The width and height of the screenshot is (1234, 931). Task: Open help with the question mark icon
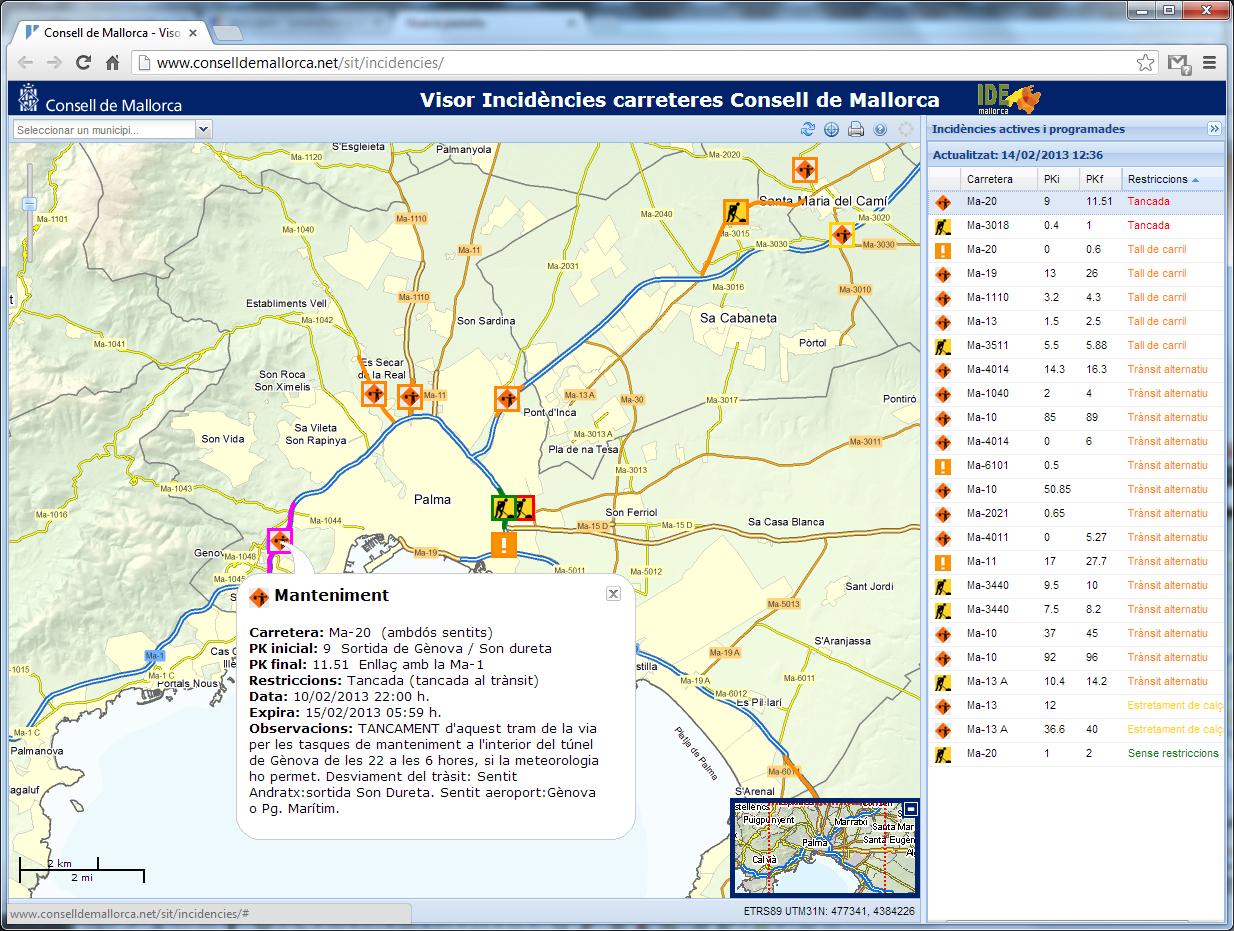(880, 129)
